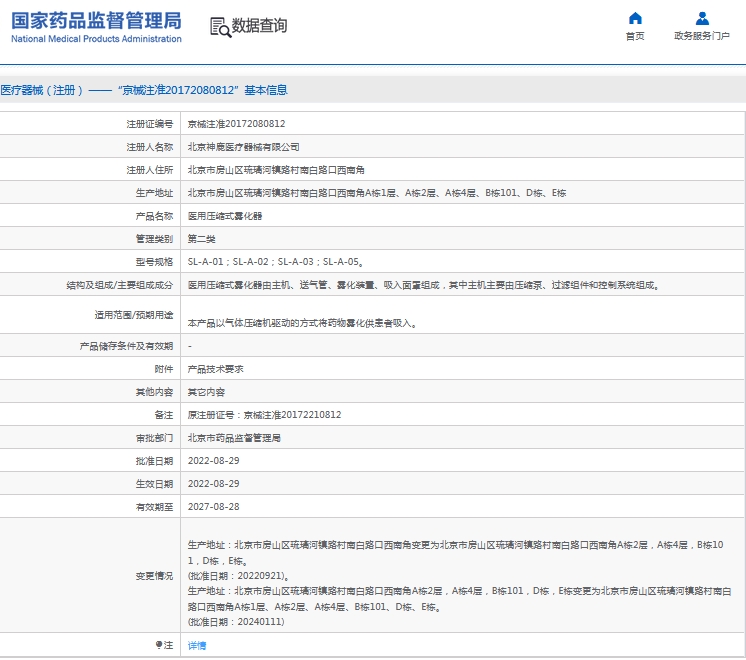Viewport: 746px width, 660px height.
Task: Click the 批准日期 value 2022-08-29
Action: [214, 461]
